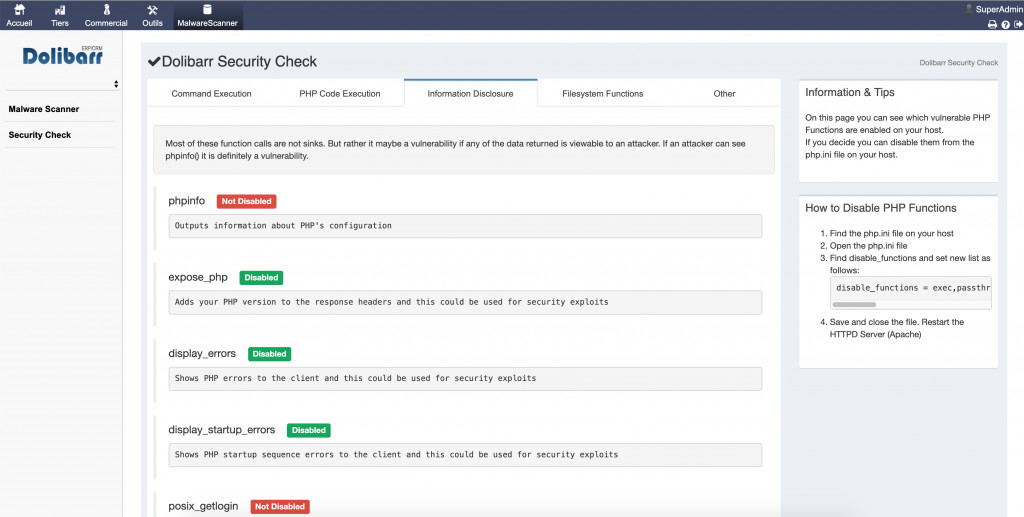Click the SuperAdmin user name
1024x517 pixels.
(999, 9)
